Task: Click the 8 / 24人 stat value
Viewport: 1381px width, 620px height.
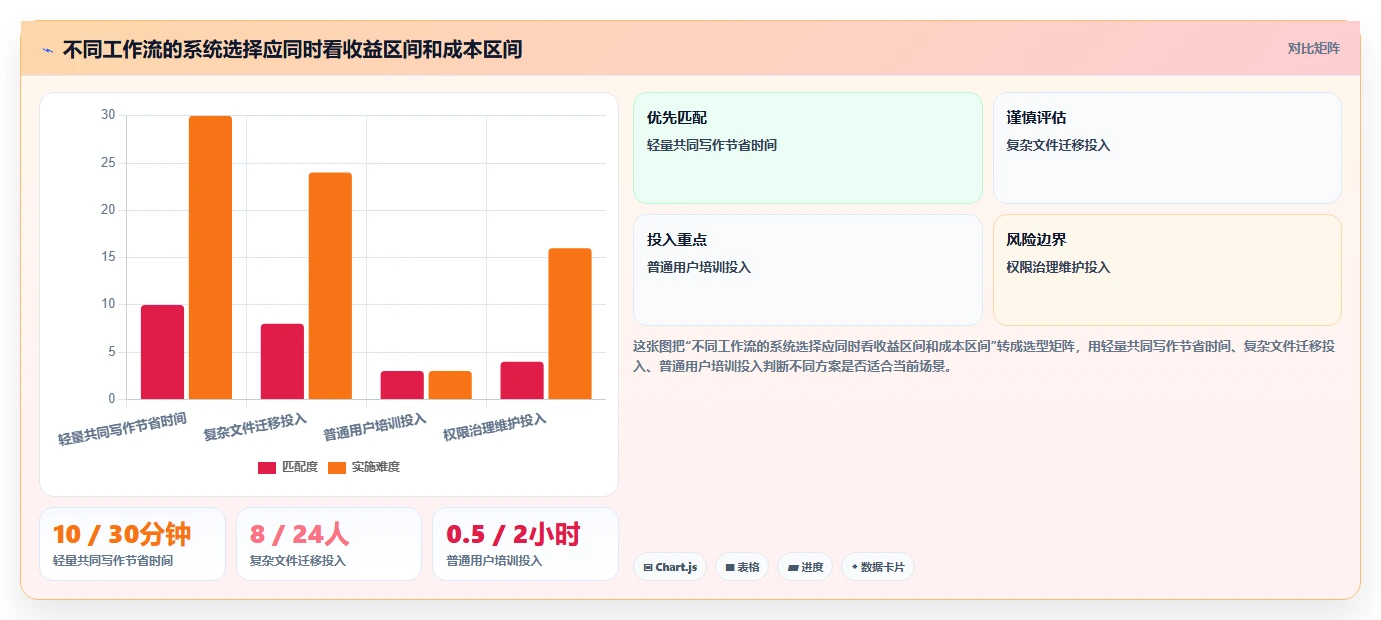Action: [x=300, y=535]
